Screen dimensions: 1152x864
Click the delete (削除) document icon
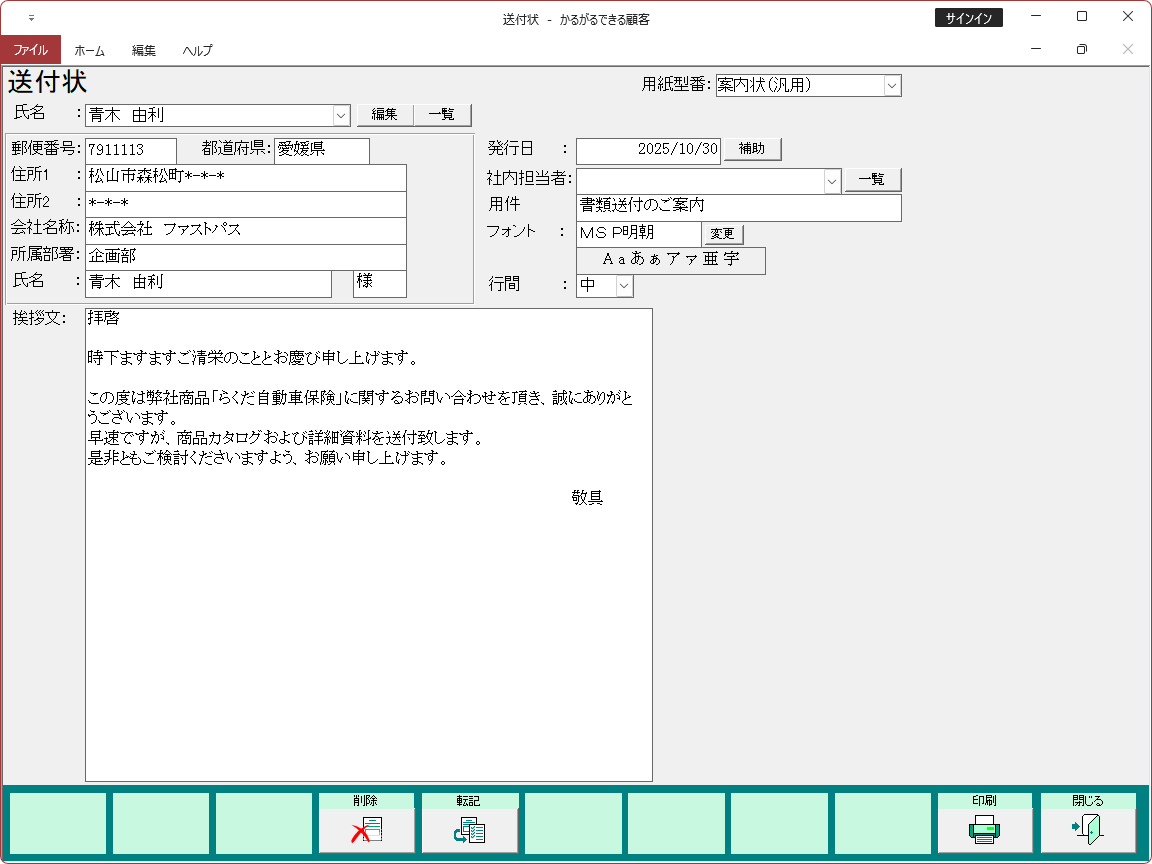pos(366,829)
